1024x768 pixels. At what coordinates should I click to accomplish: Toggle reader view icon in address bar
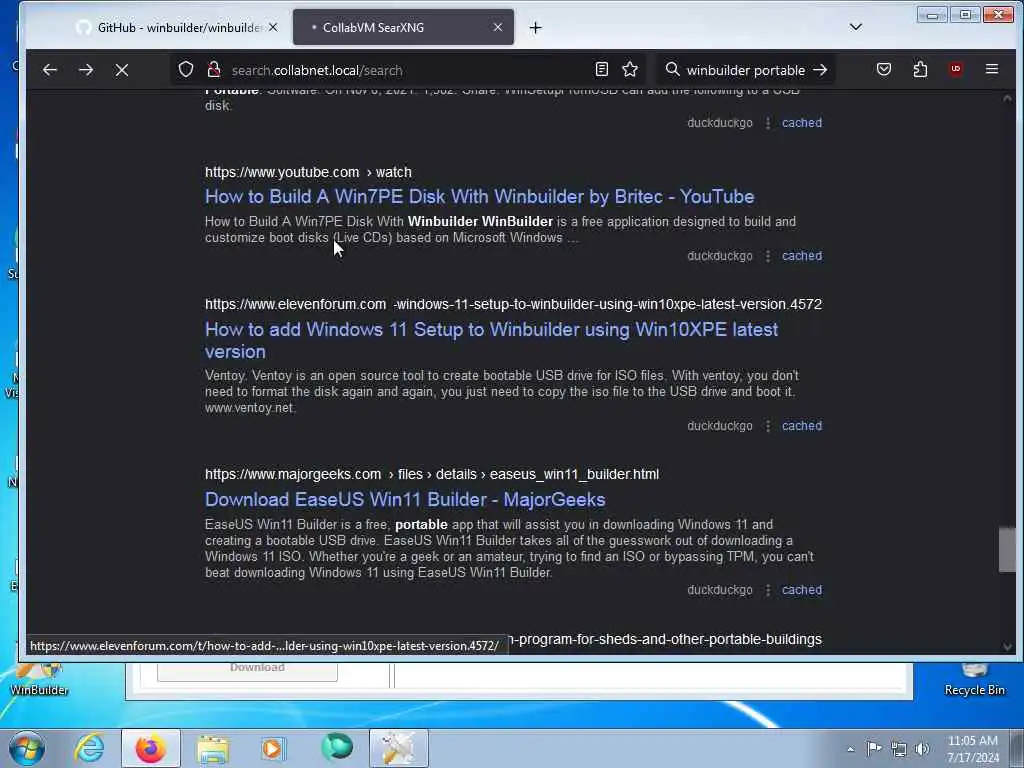click(601, 69)
